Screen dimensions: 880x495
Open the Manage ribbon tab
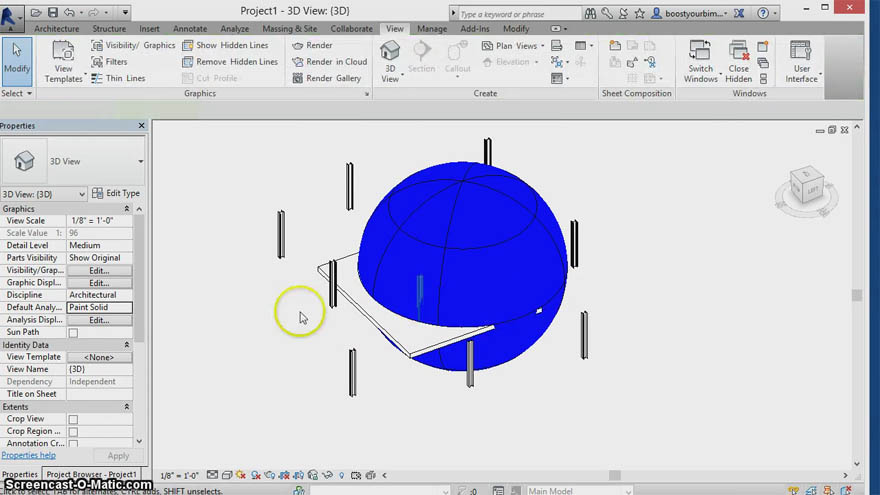(x=432, y=29)
